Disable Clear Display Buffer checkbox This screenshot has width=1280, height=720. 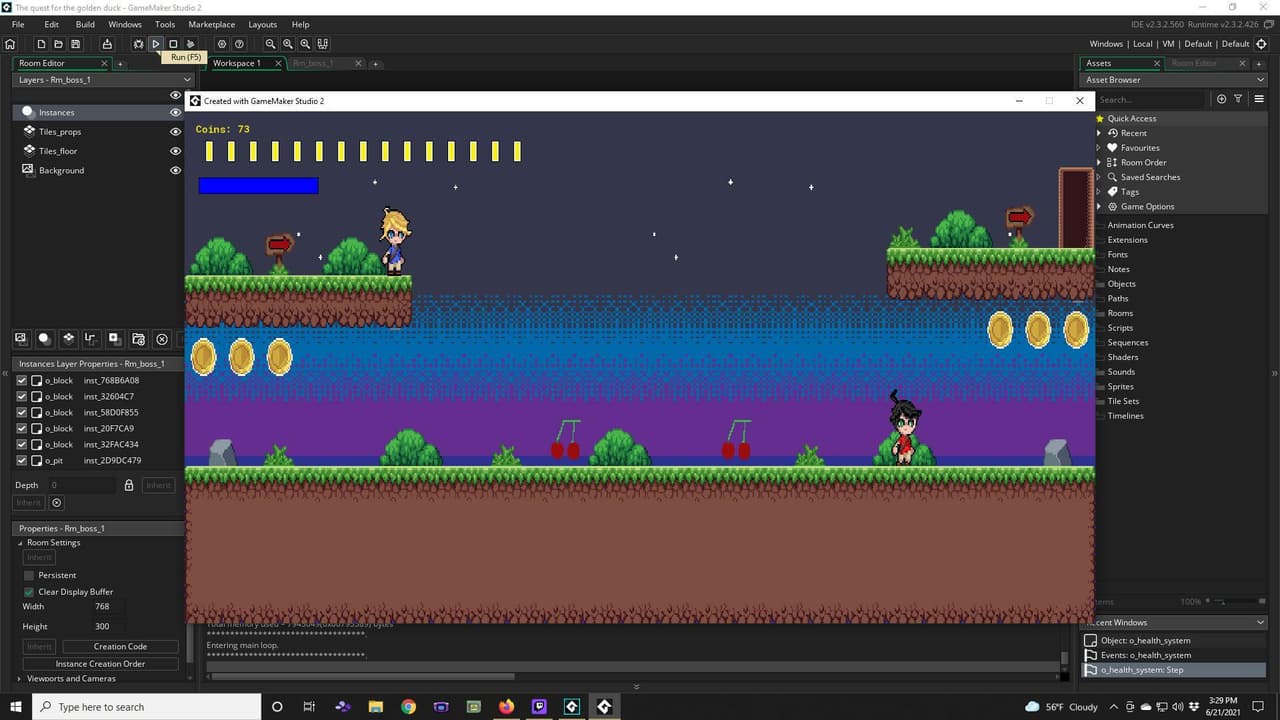point(29,592)
